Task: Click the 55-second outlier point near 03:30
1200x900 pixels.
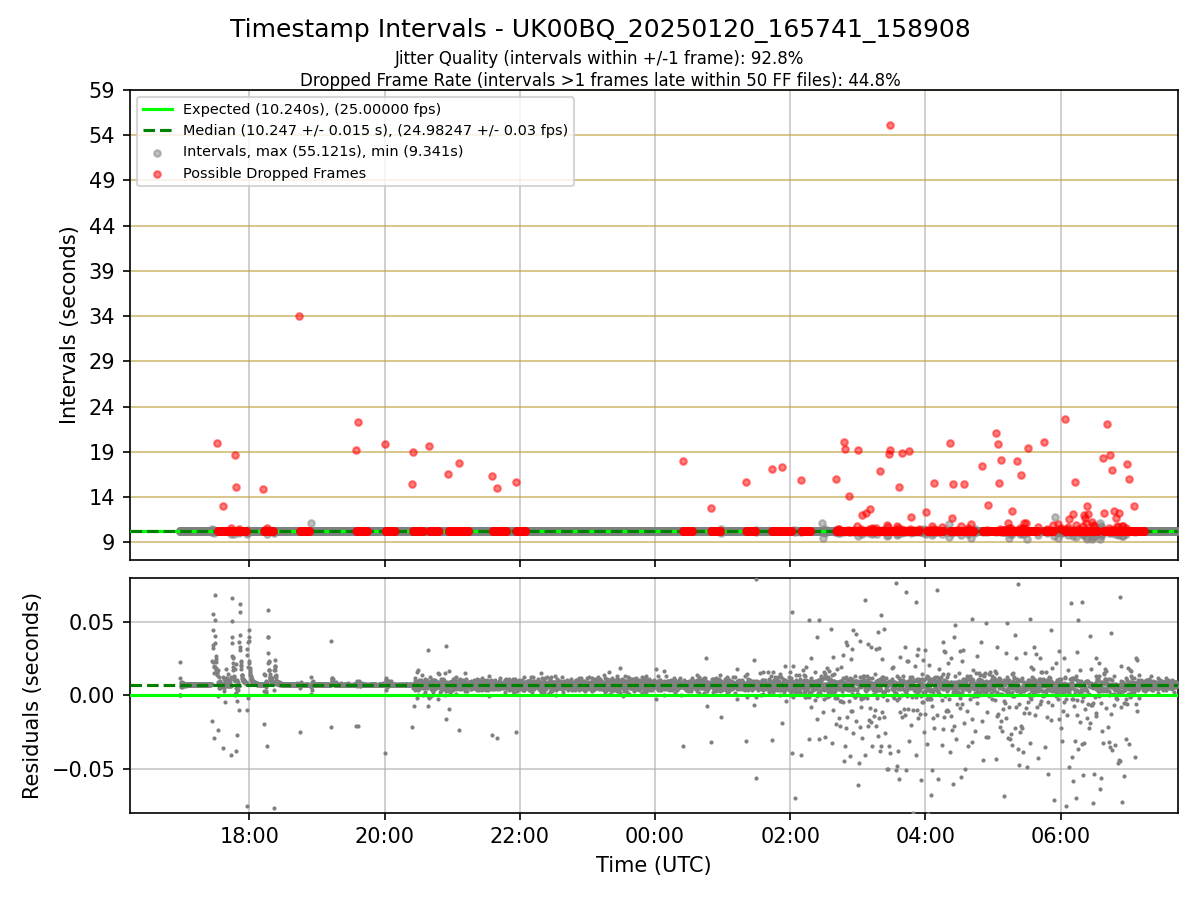Action: [x=890, y=125]
